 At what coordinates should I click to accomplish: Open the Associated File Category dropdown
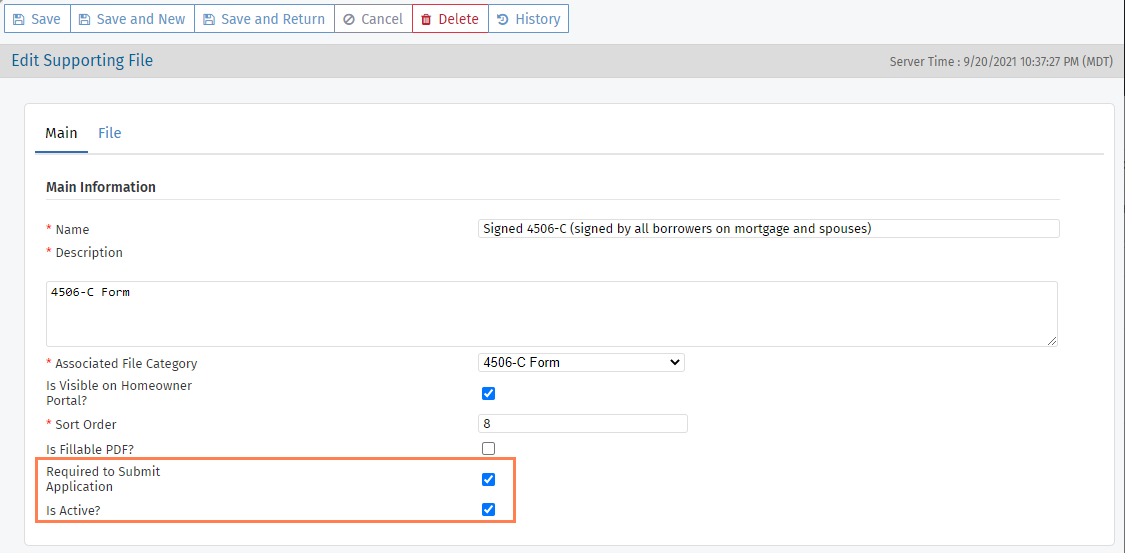(x=581, y=362)
